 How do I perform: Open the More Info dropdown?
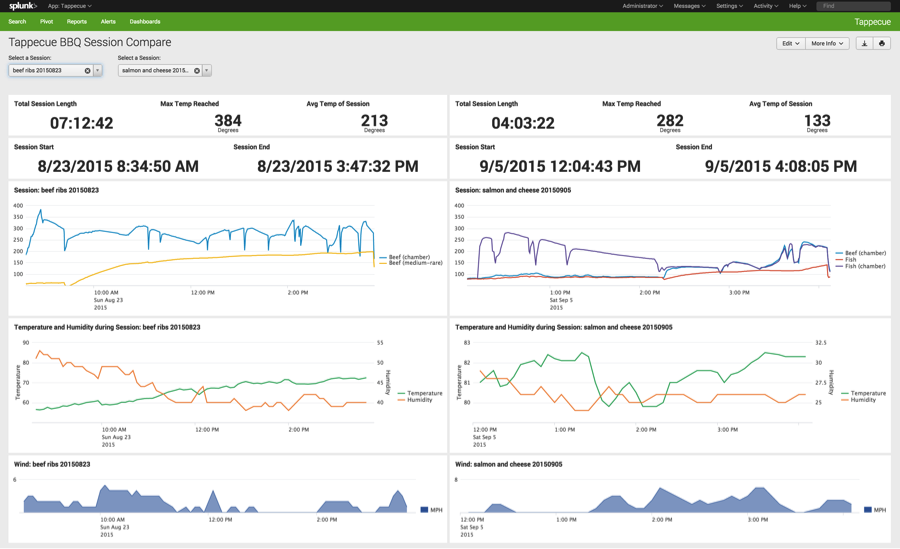827,44
